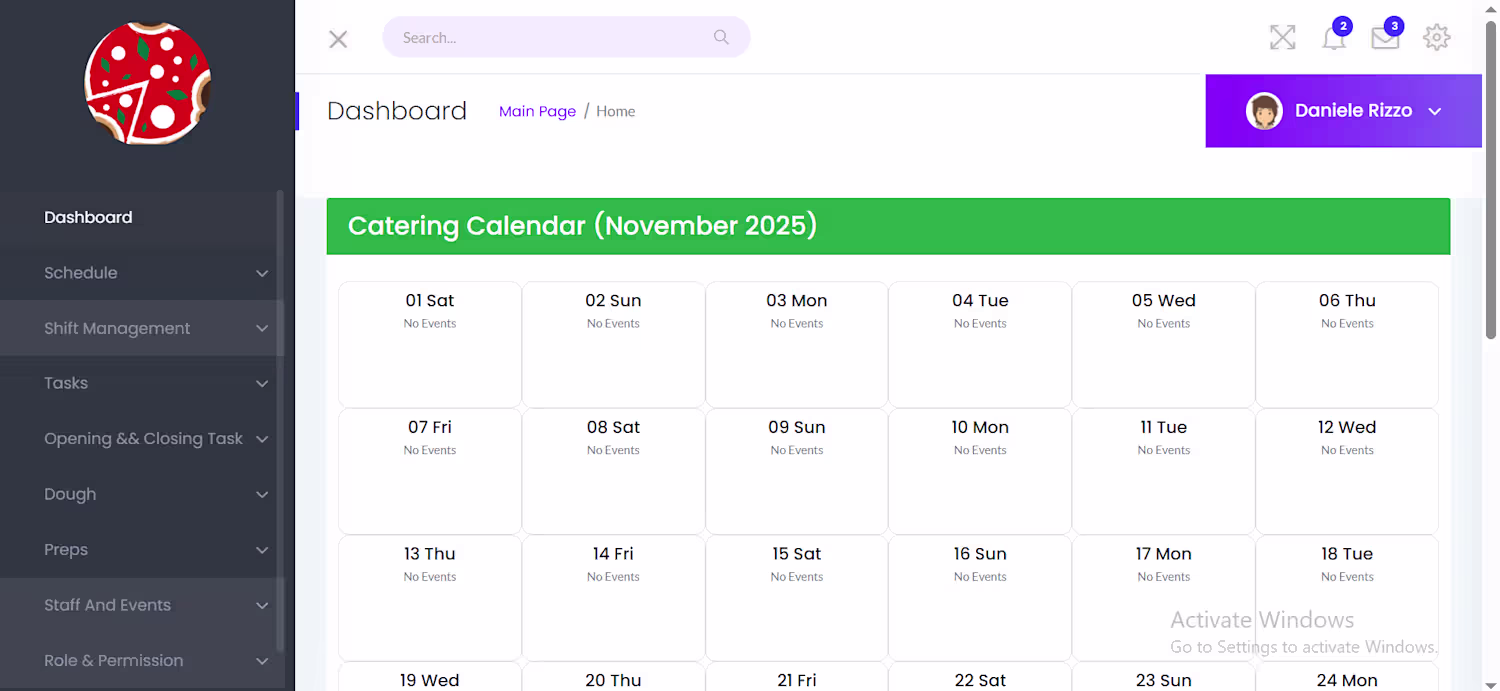Viewport: 1500px width, 691px height.
Task: Close the sidebar with the X icon
Action: 338,39
